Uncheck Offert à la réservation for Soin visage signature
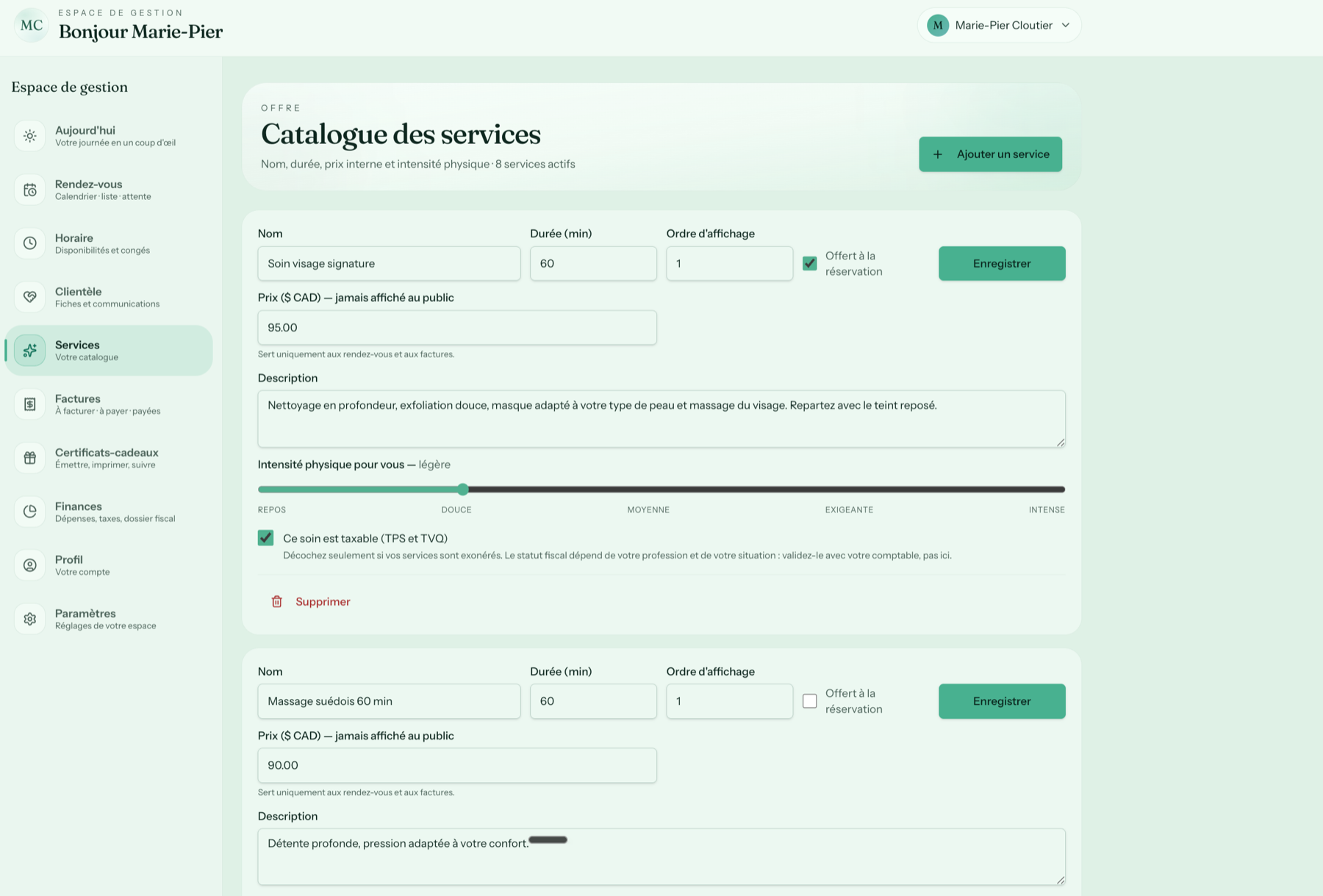This screenshot has width=1323, height=896. point(810,263)
